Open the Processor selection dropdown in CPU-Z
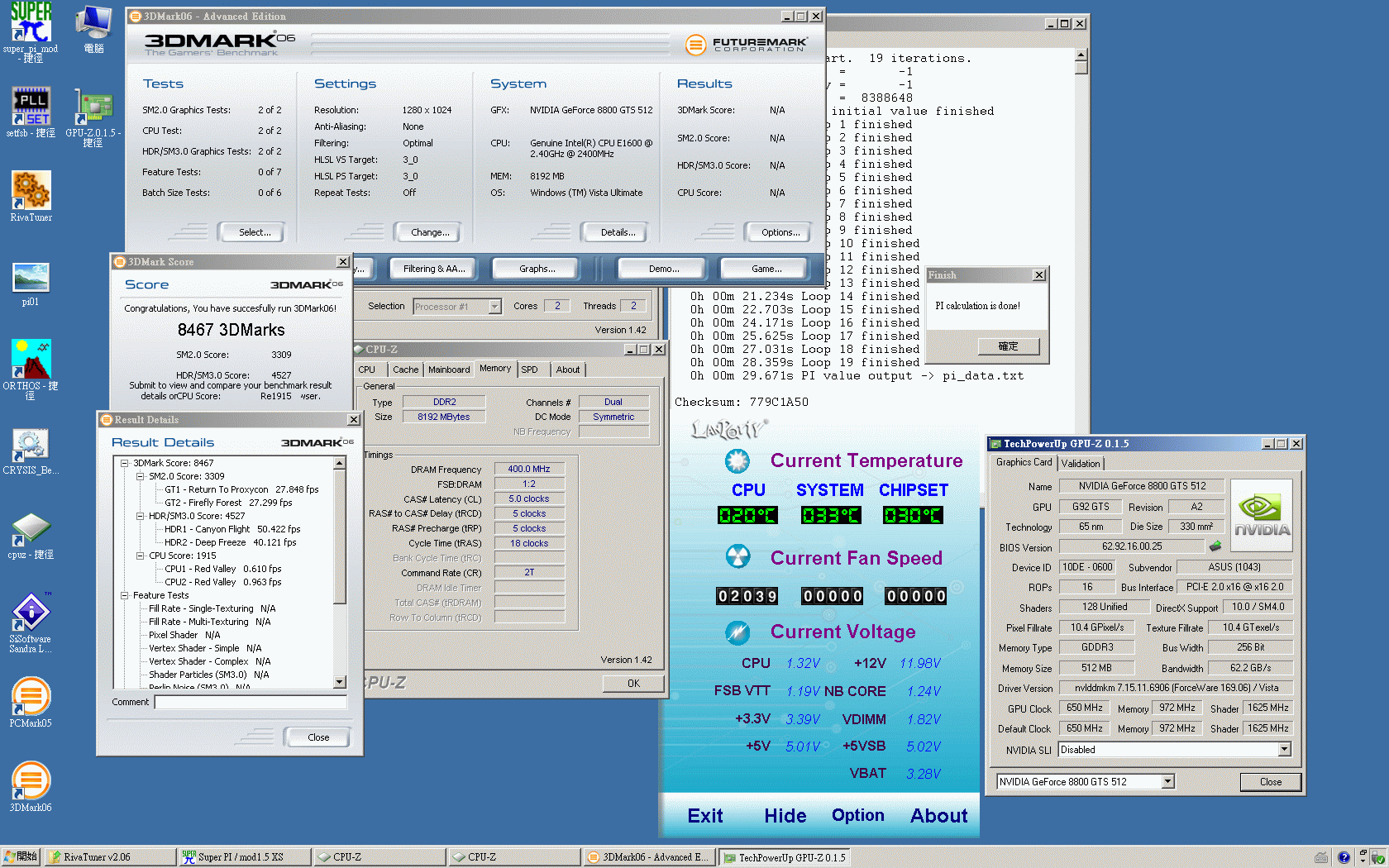 [x=494, y=307]
